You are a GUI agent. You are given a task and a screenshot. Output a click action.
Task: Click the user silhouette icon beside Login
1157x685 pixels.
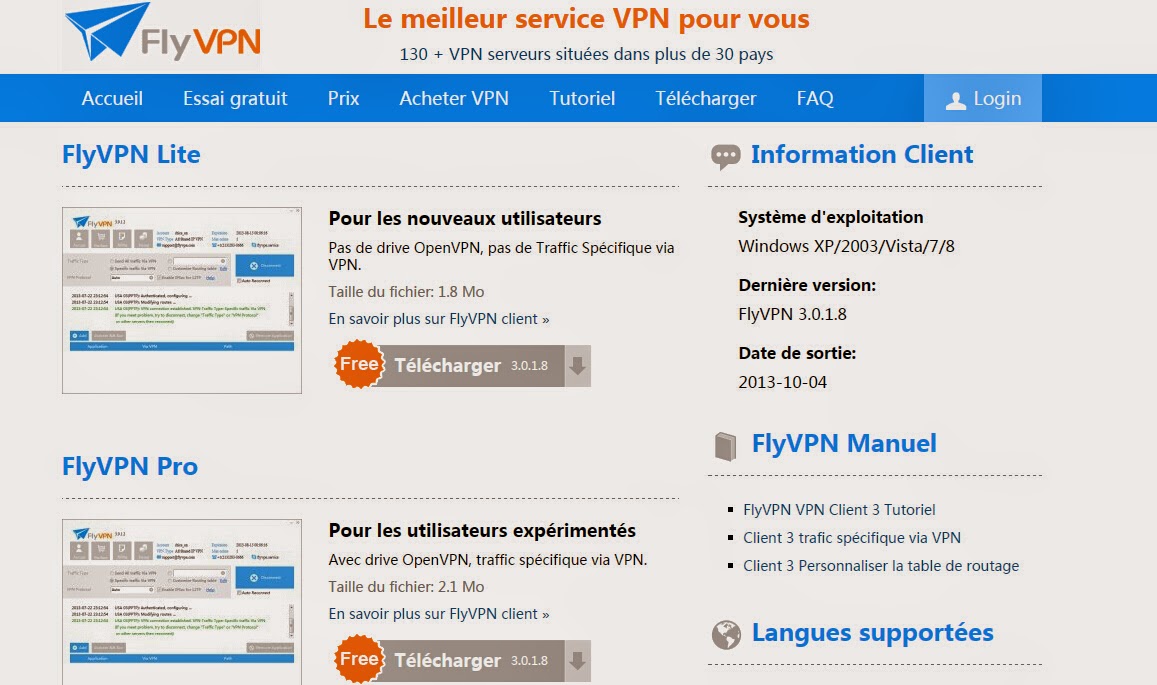coord(956,100)
